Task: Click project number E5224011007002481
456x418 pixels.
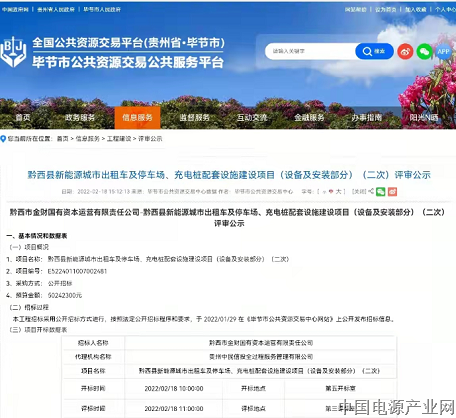Action: (77, 271)
